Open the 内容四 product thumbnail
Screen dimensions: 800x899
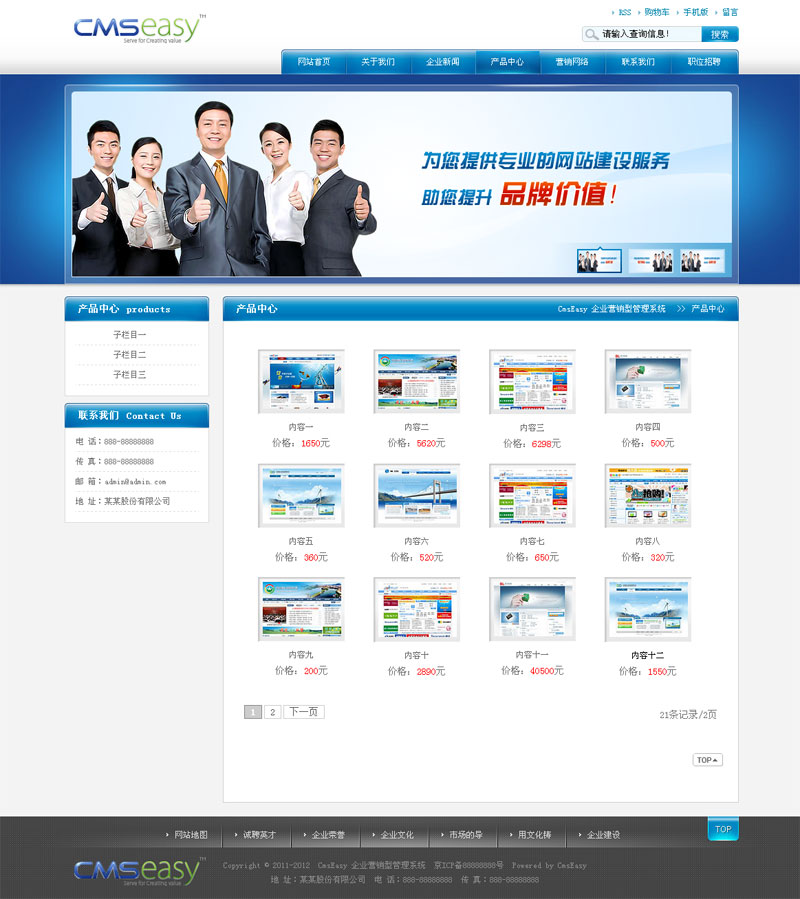648,381
